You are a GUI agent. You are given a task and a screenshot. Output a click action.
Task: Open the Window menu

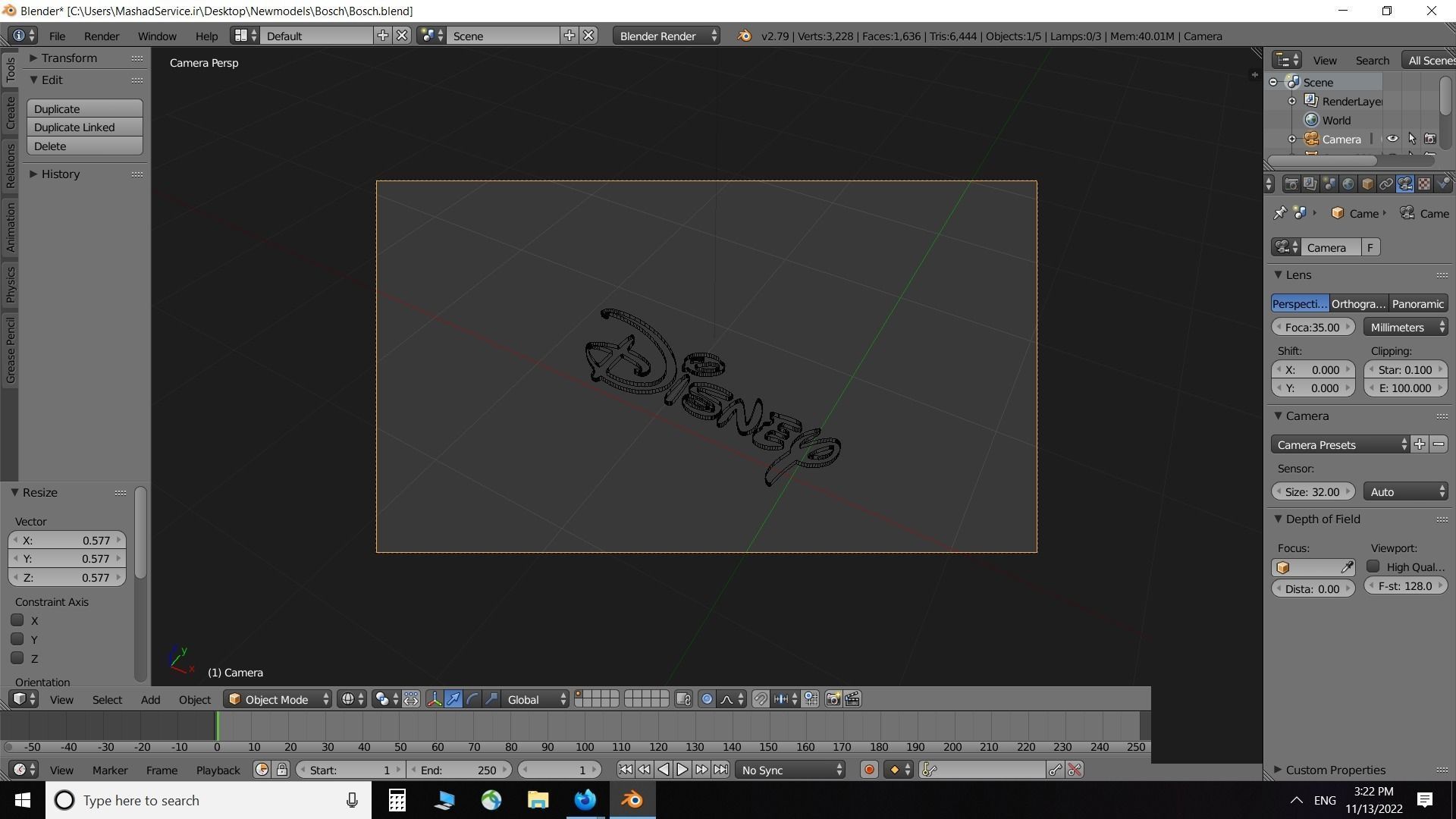pyautogui.click(x=157, y=36)
